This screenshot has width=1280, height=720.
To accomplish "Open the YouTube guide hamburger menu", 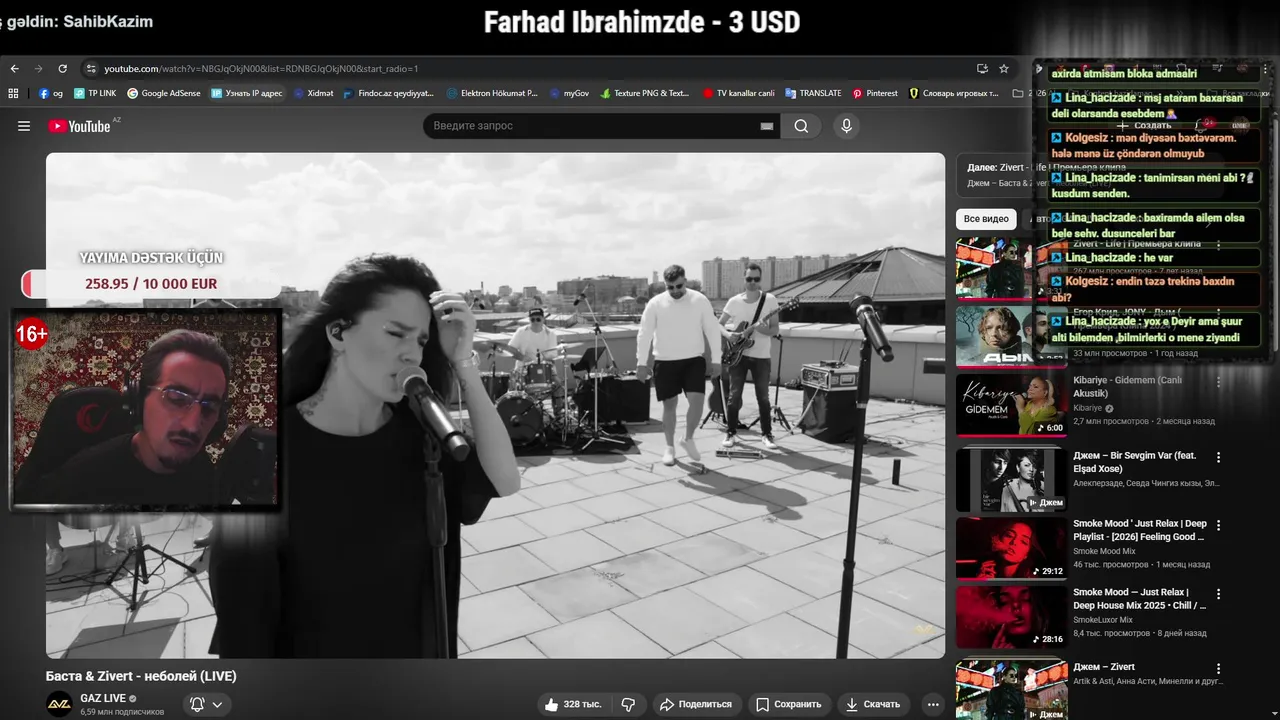I will tap(24, 126).
